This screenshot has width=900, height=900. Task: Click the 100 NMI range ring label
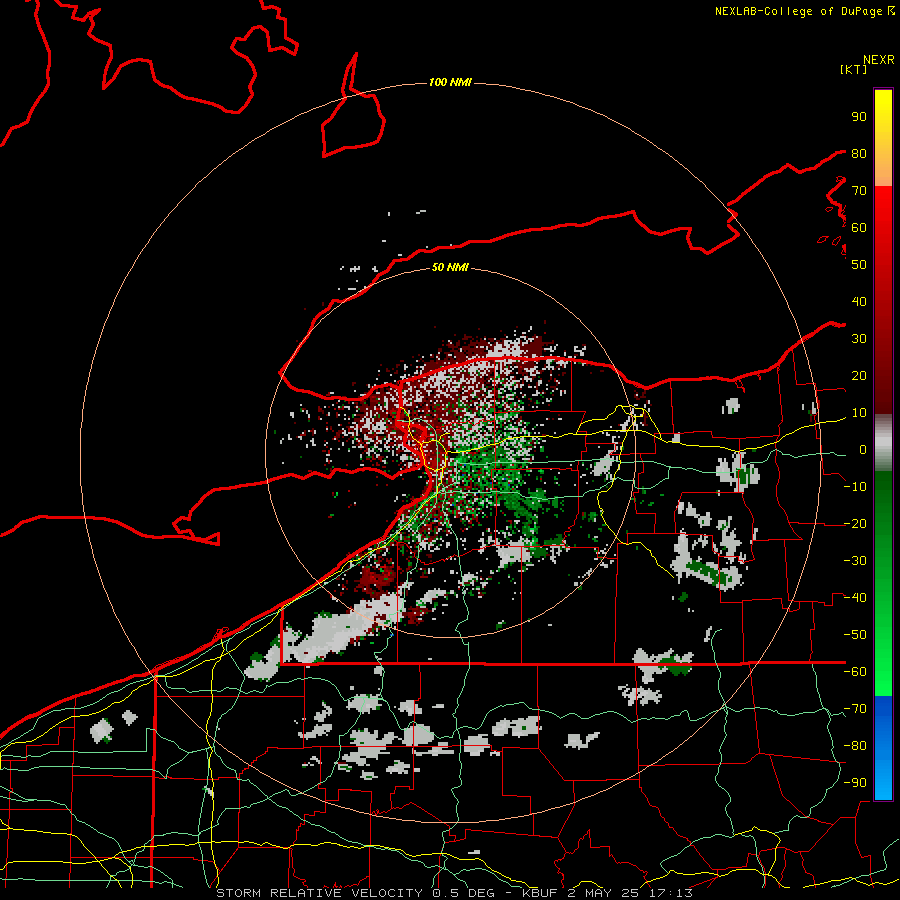point(450,83)
